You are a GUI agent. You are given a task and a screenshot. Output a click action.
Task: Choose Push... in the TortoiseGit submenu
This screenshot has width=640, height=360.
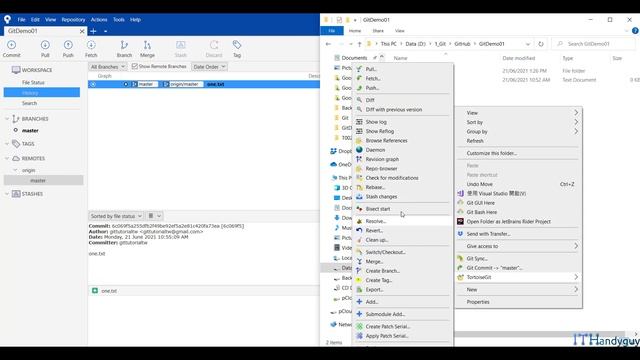[x=403, y=88]
